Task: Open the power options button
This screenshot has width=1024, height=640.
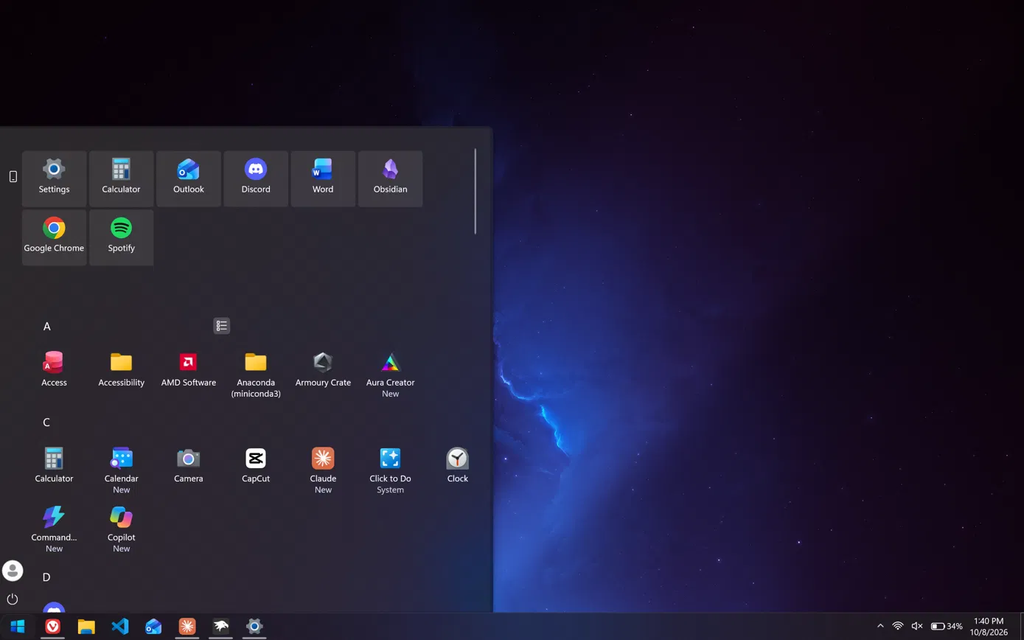Action: 12,599
